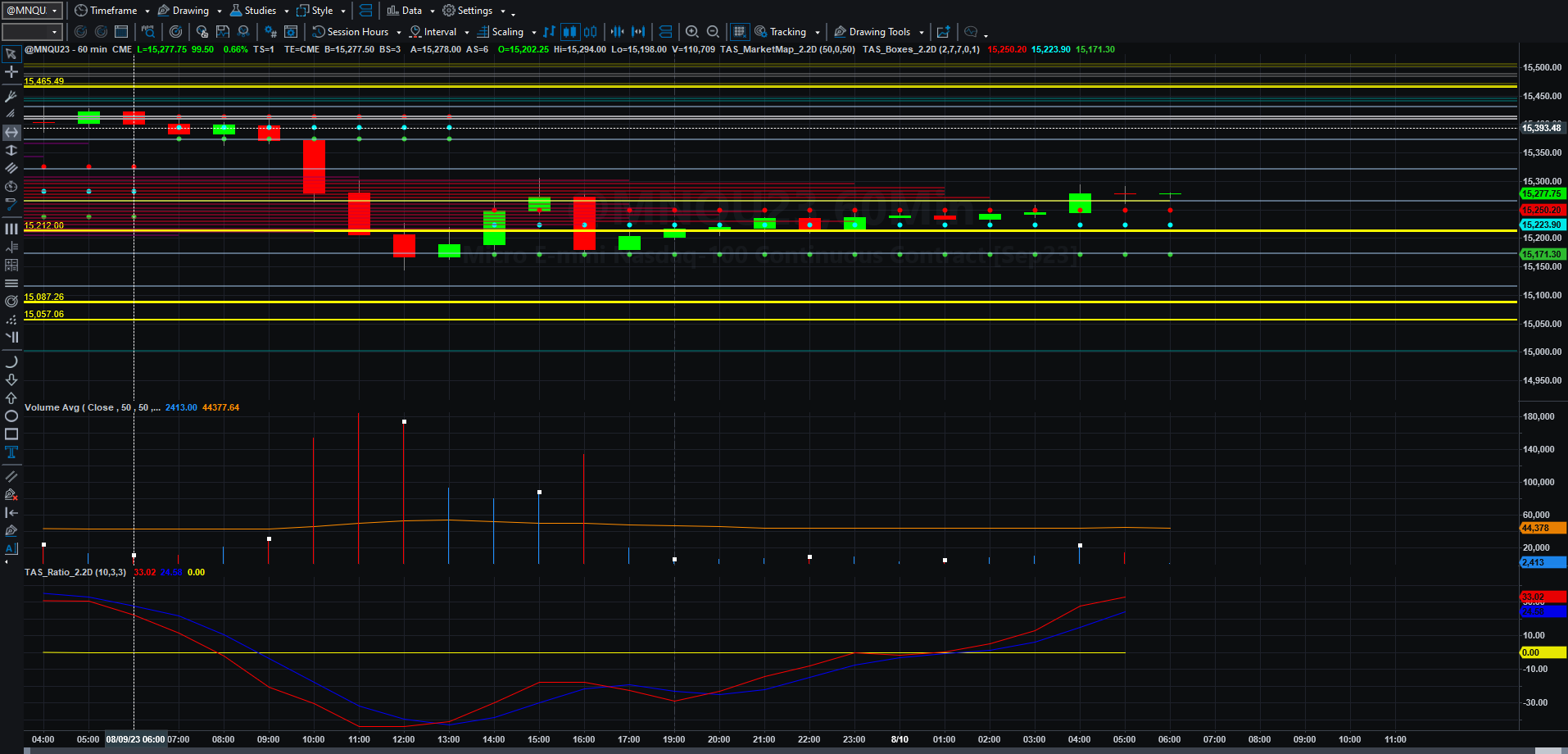Select the crosshair cursor tool
The height and width of the screenshot is (754, 1568).
click(11, 72)
